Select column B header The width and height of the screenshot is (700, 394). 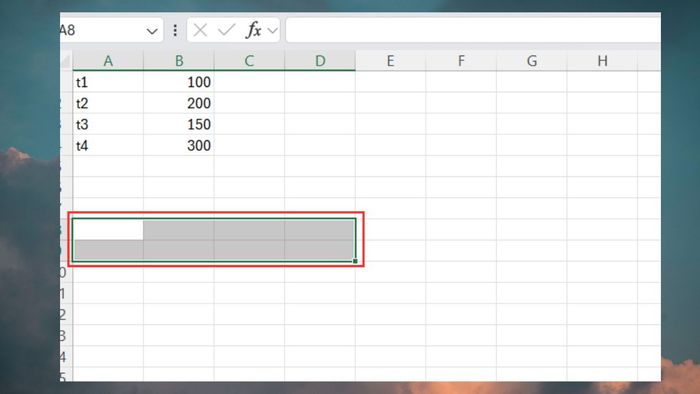point(179,61)
